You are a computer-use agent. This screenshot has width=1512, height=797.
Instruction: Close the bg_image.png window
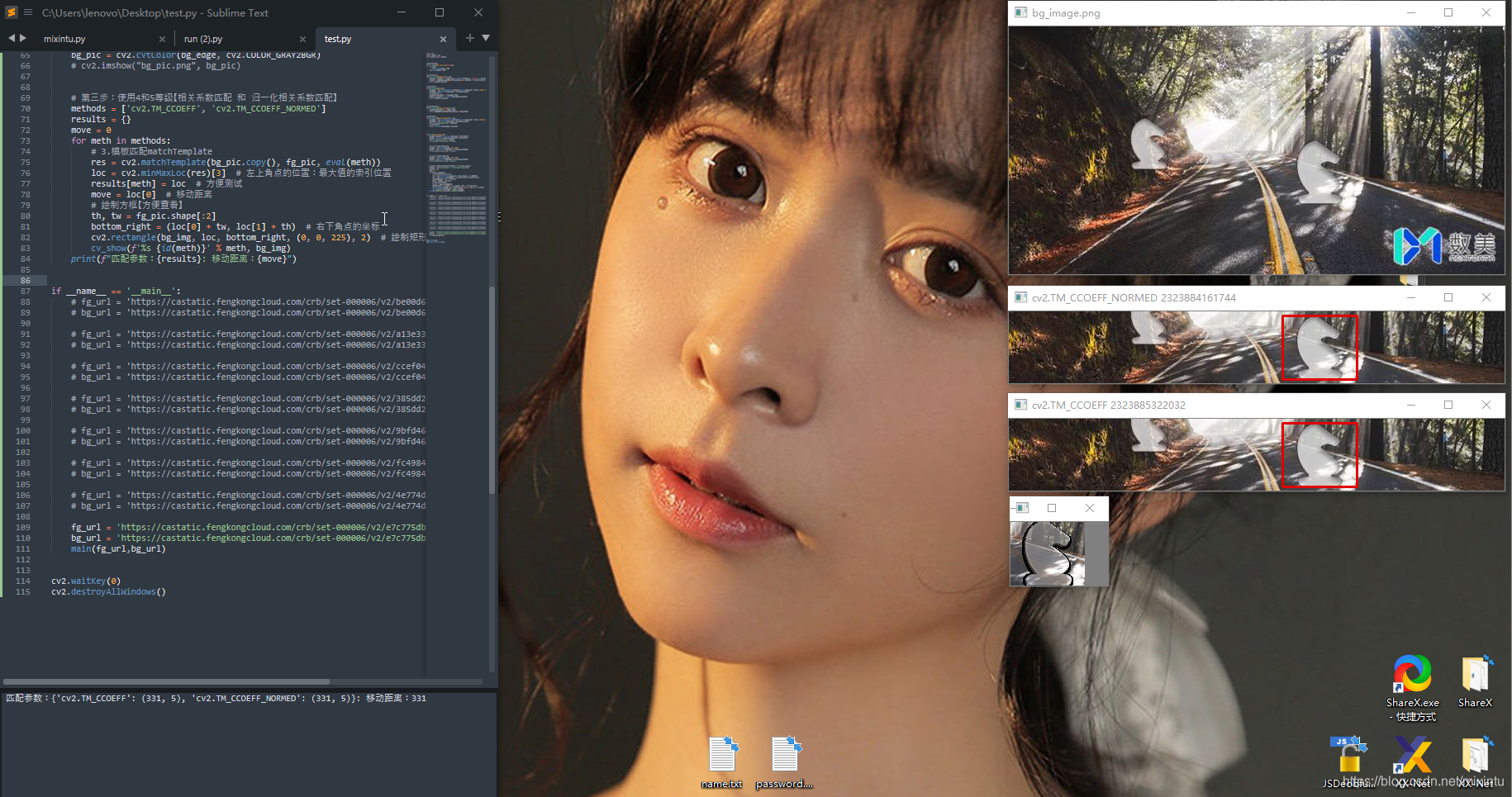click(x=1486, y=12)
